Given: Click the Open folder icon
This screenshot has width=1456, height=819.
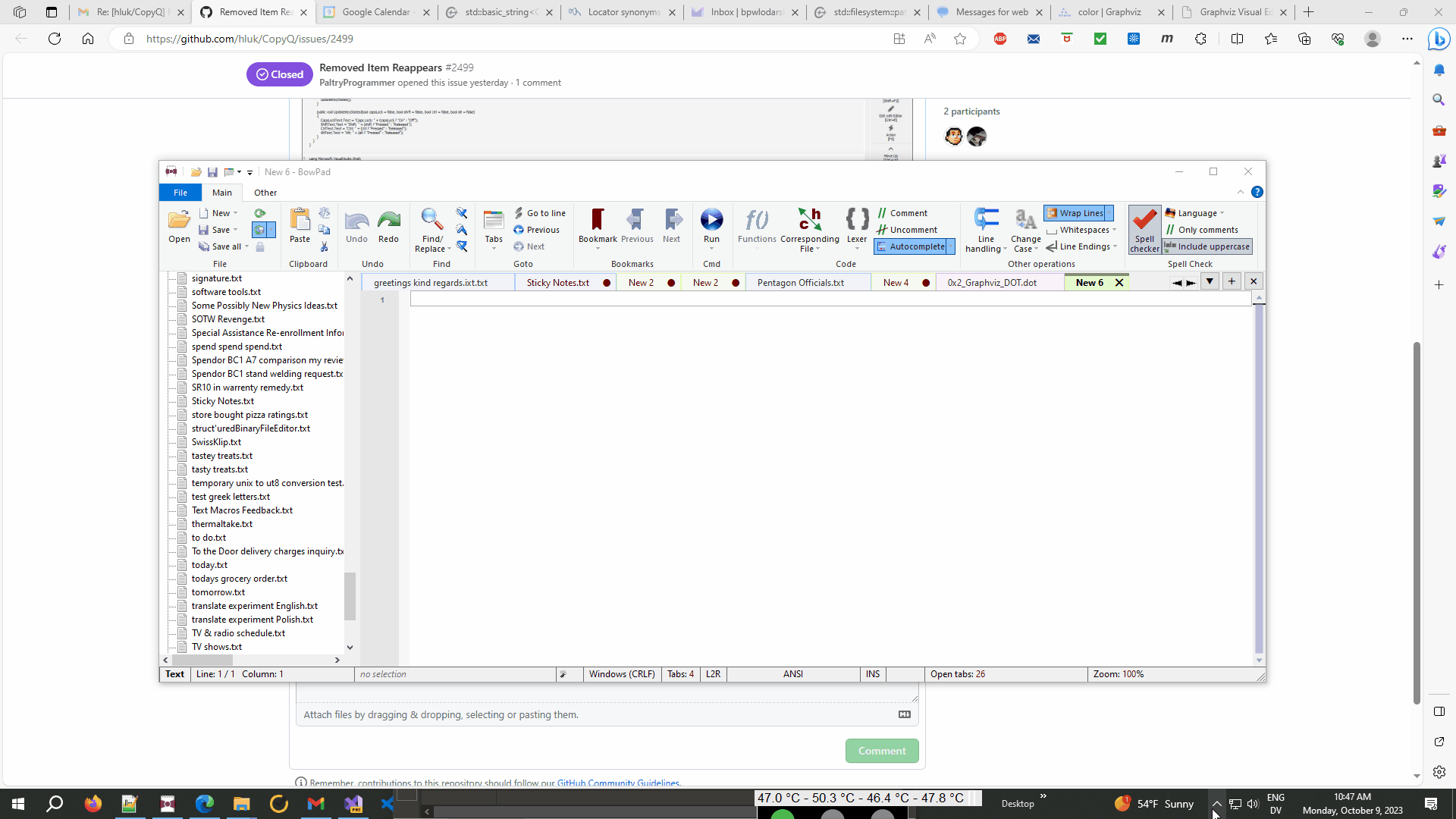Looking at the screenshot, I should (x=179, y=220).
